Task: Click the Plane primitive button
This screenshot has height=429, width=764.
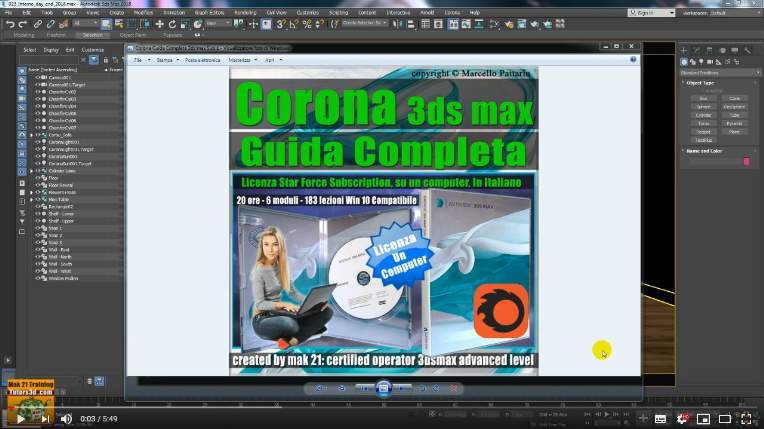Action: coord(734,132)
